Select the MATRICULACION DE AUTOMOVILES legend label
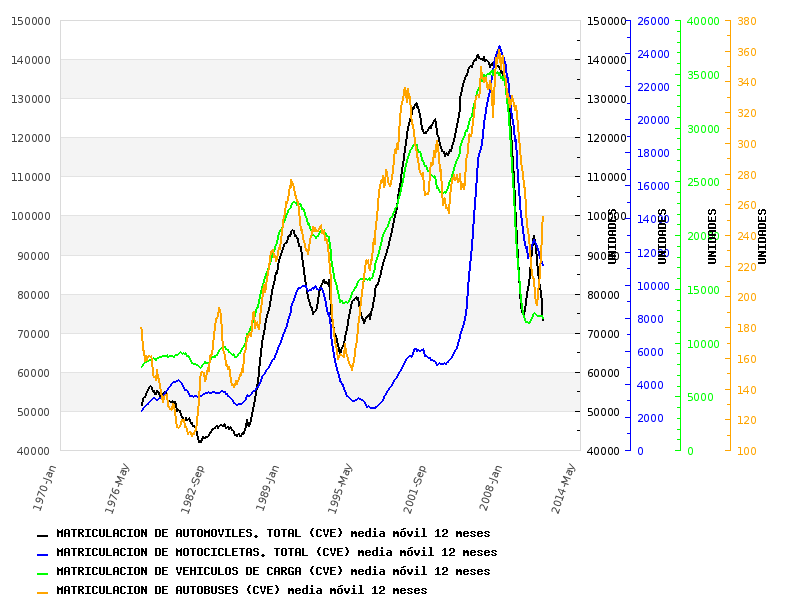Screen dimensions: 800x600 (273, 534)
